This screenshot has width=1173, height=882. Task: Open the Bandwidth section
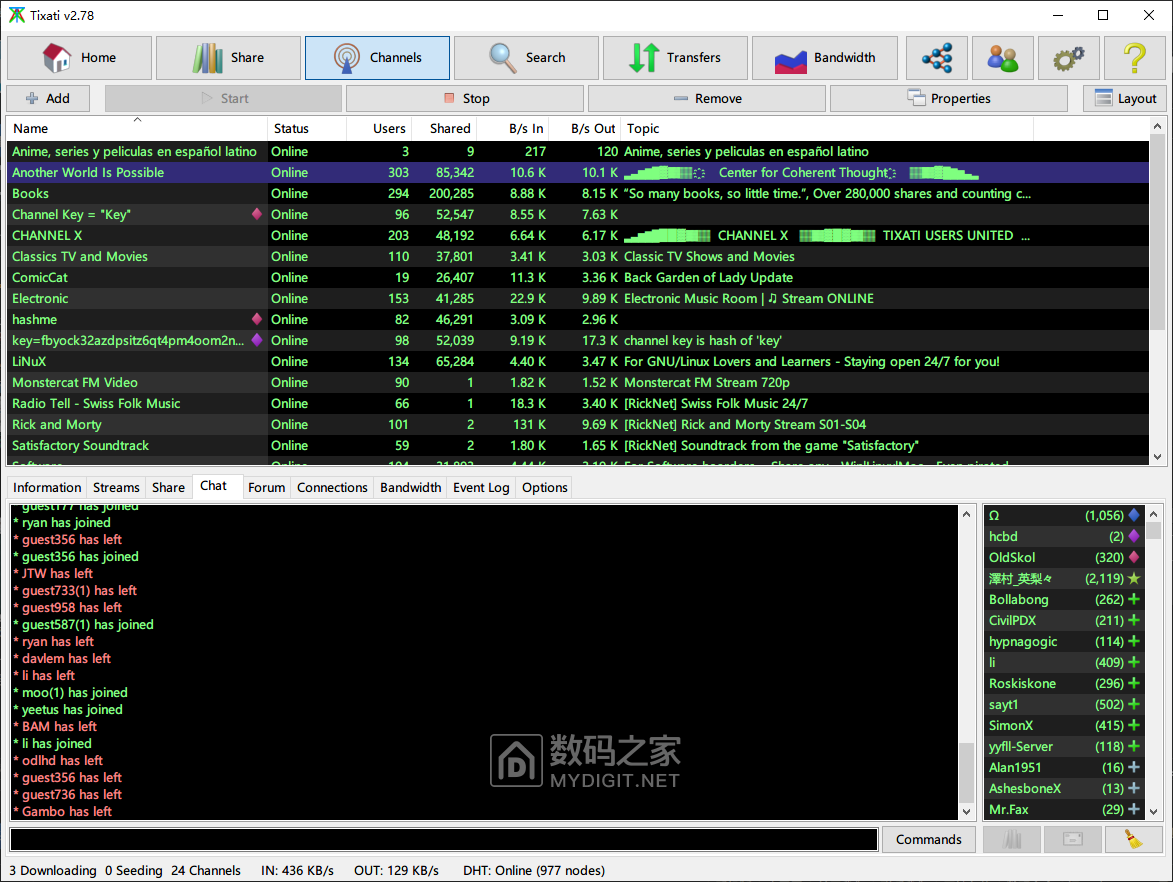coord(824,58)
